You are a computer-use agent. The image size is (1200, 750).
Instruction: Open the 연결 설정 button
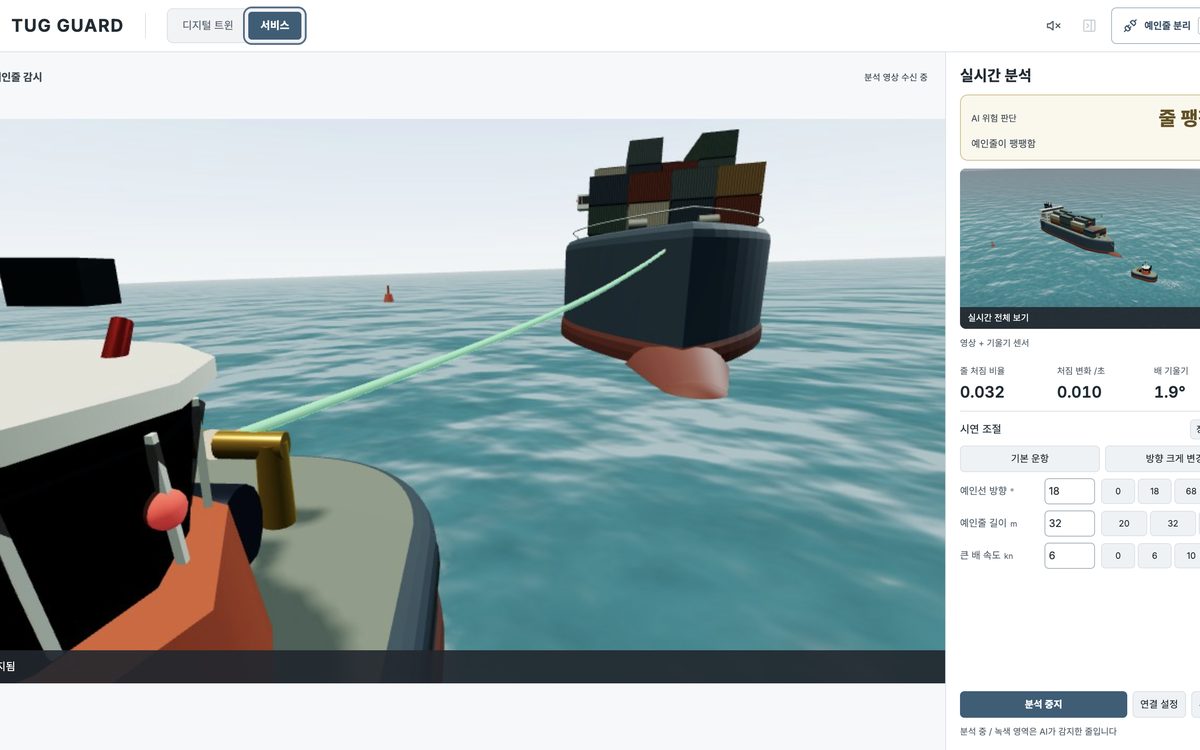pos(1159,704)
